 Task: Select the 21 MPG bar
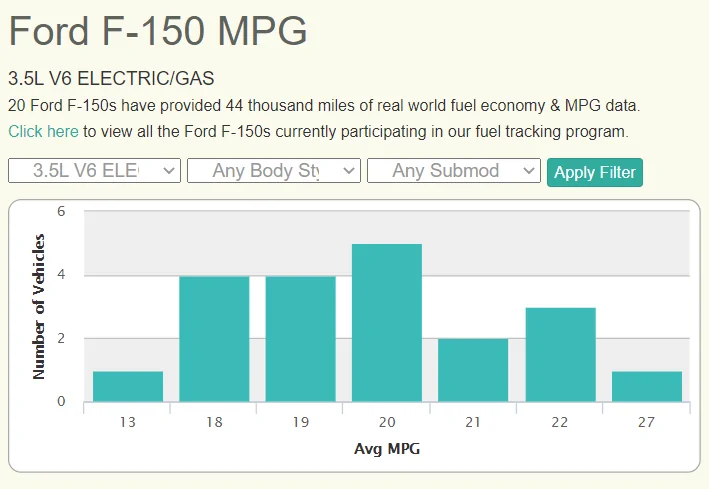473,370
